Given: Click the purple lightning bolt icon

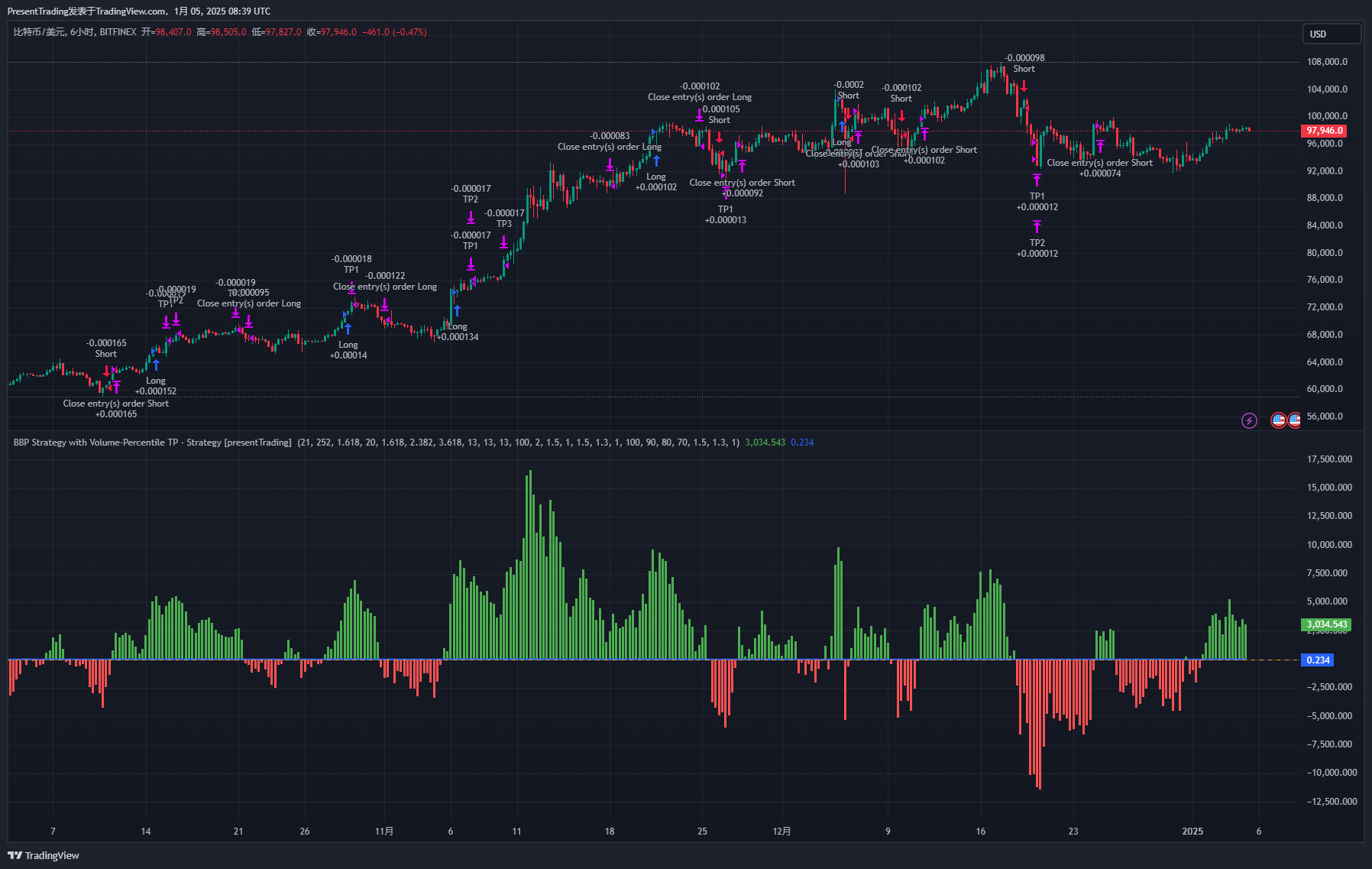Looking at the screenshot, I should coord(1249,420).
